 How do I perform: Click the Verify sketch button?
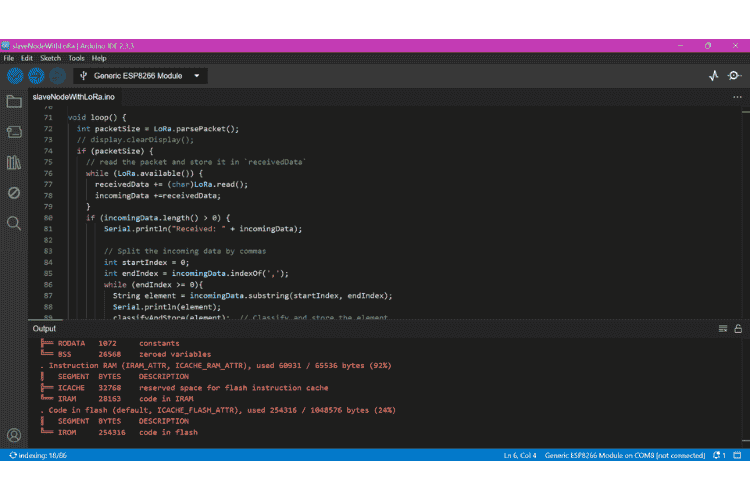tap(15, 76)
